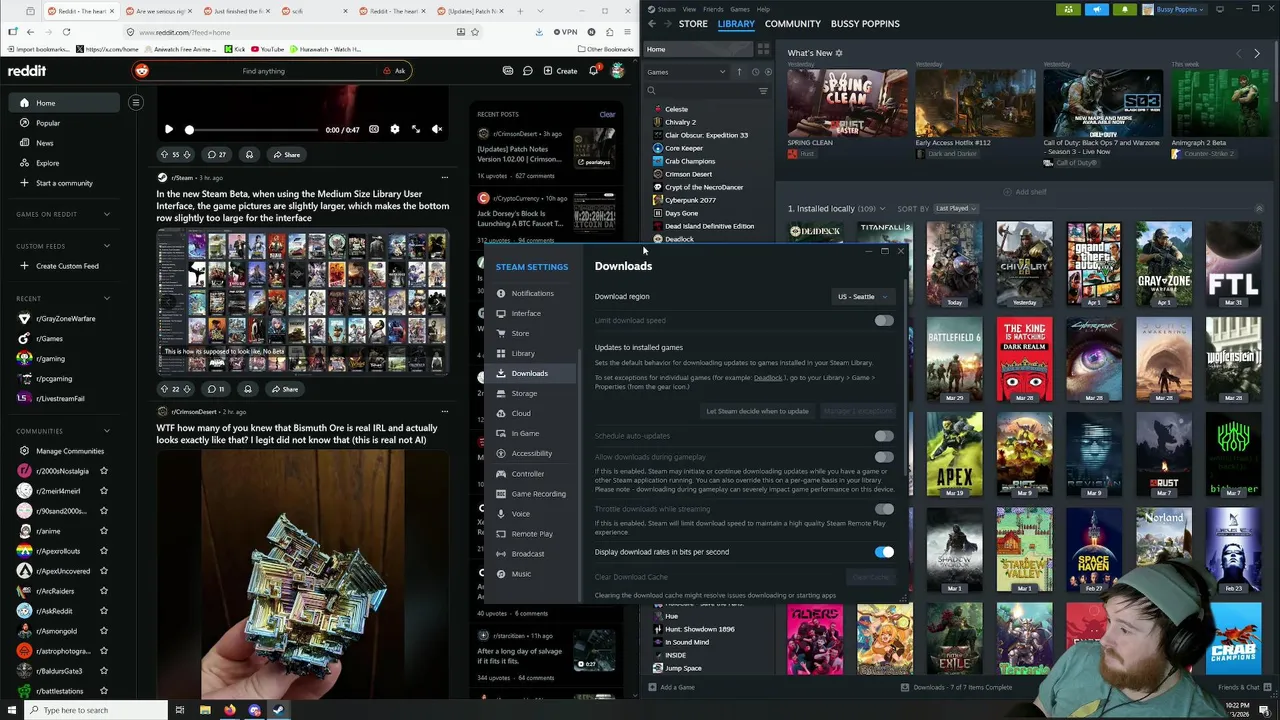This screenshot has width=1280, height=720.
Task: Toggle Reddit video closed captions button
Action: click(374, 129)
